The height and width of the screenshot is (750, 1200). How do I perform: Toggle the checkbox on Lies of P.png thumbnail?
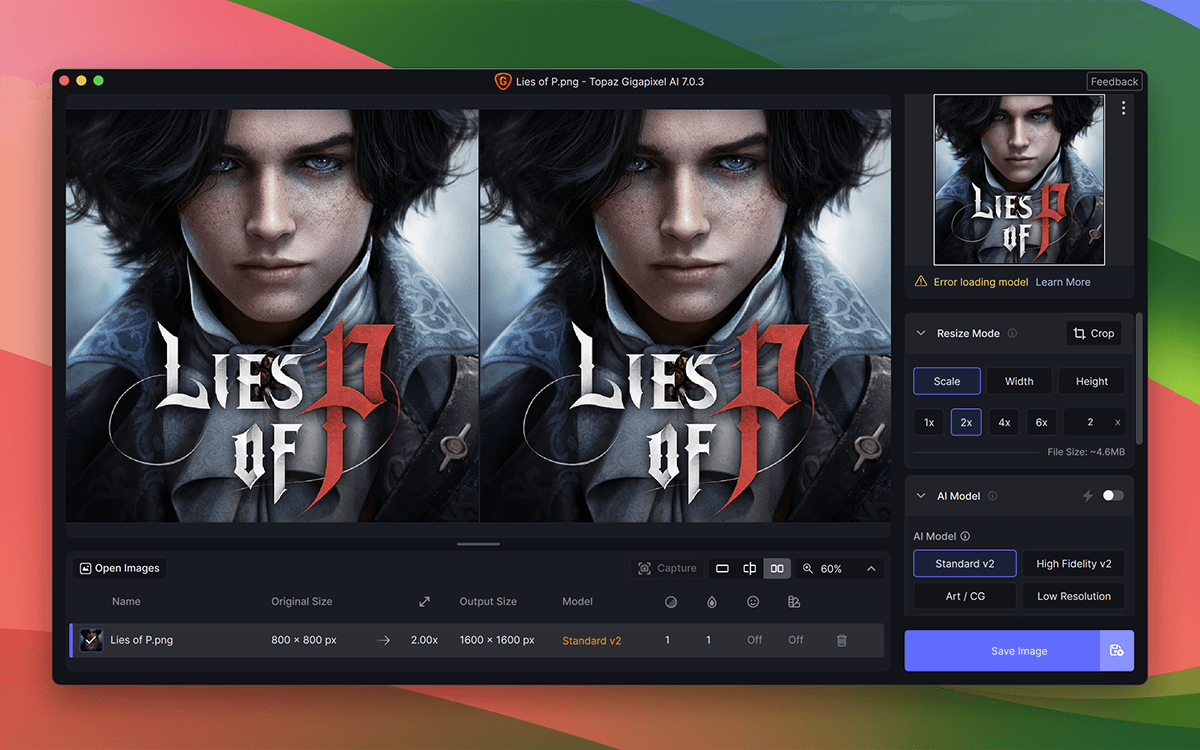point(91,640)
